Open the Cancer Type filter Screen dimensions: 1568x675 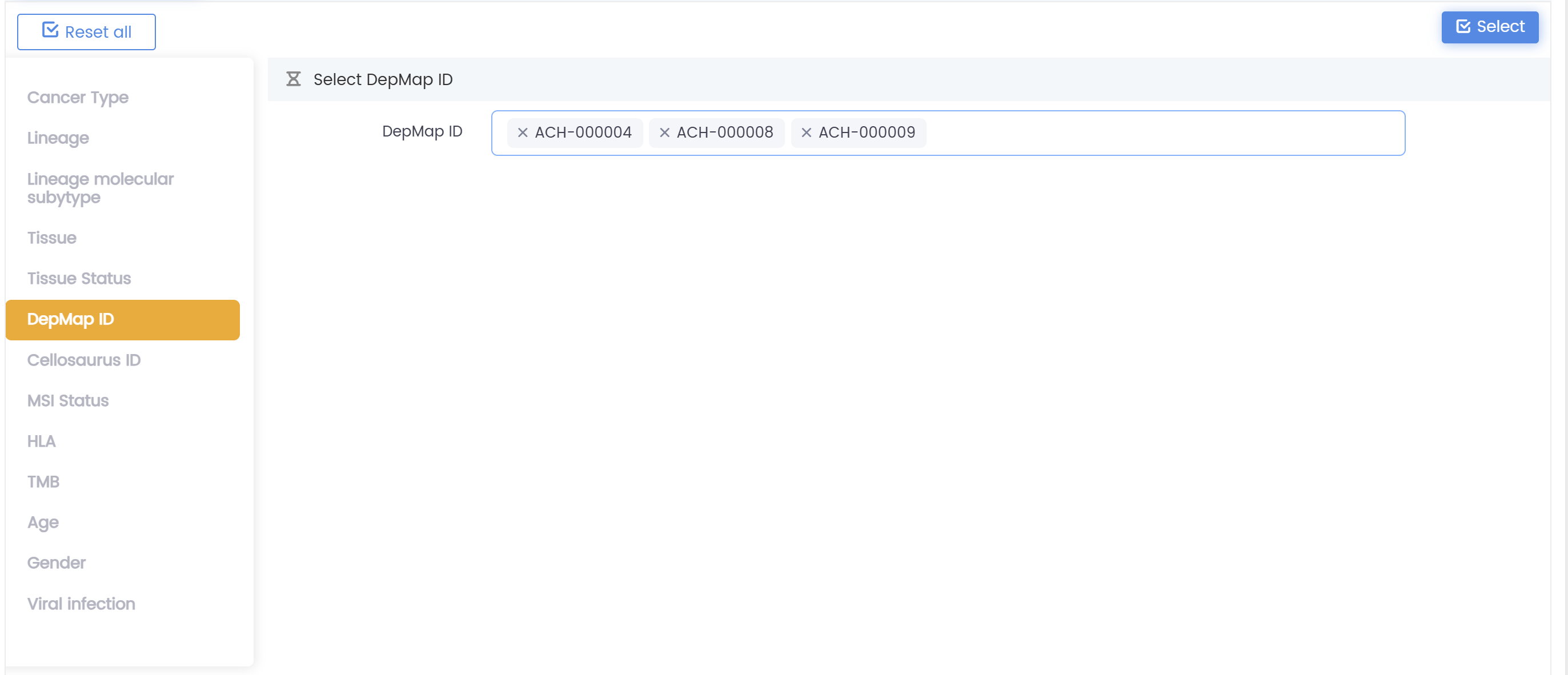[78, 98]
